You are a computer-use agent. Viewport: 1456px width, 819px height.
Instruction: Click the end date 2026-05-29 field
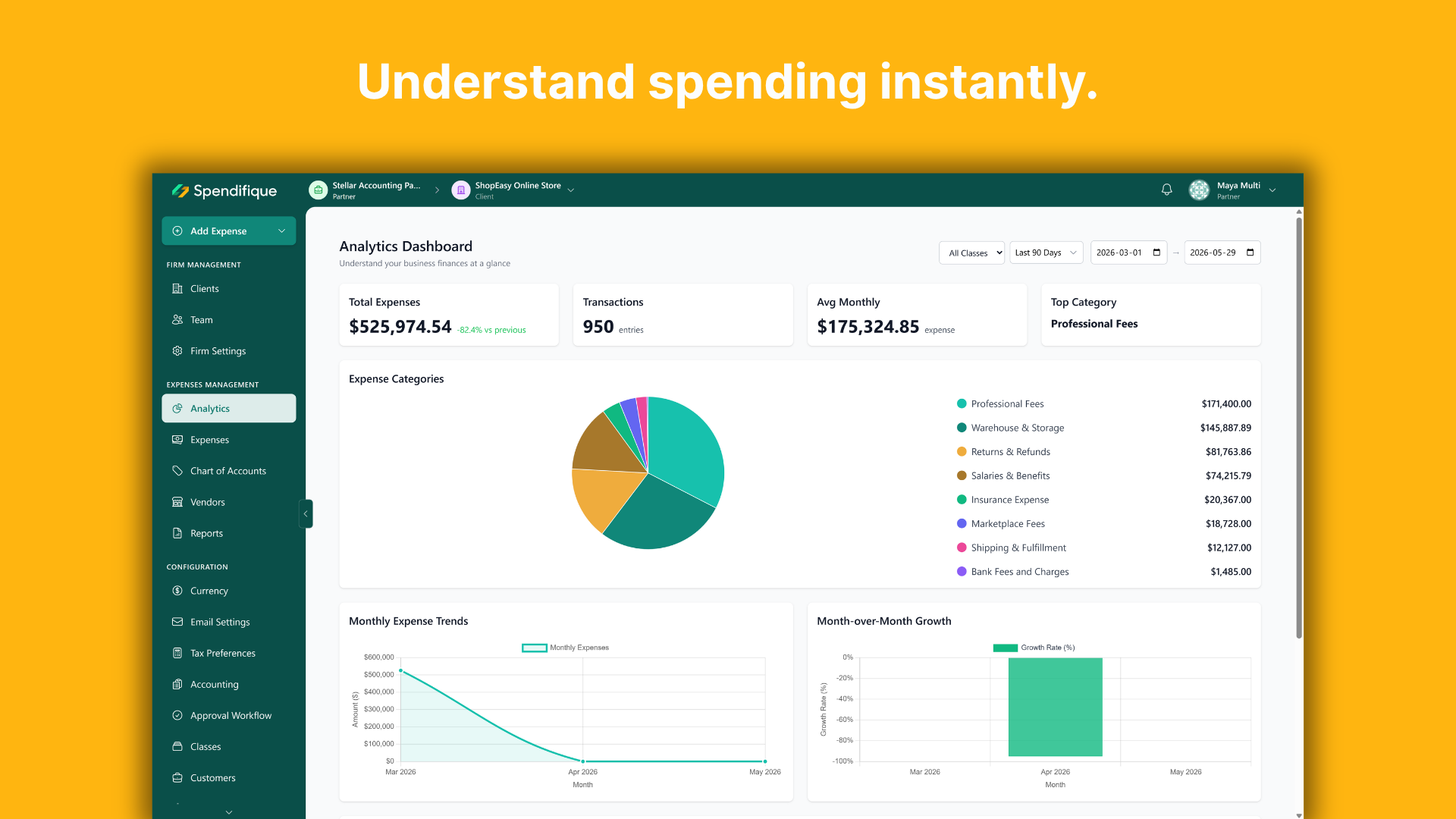[x=1222, y=253]
